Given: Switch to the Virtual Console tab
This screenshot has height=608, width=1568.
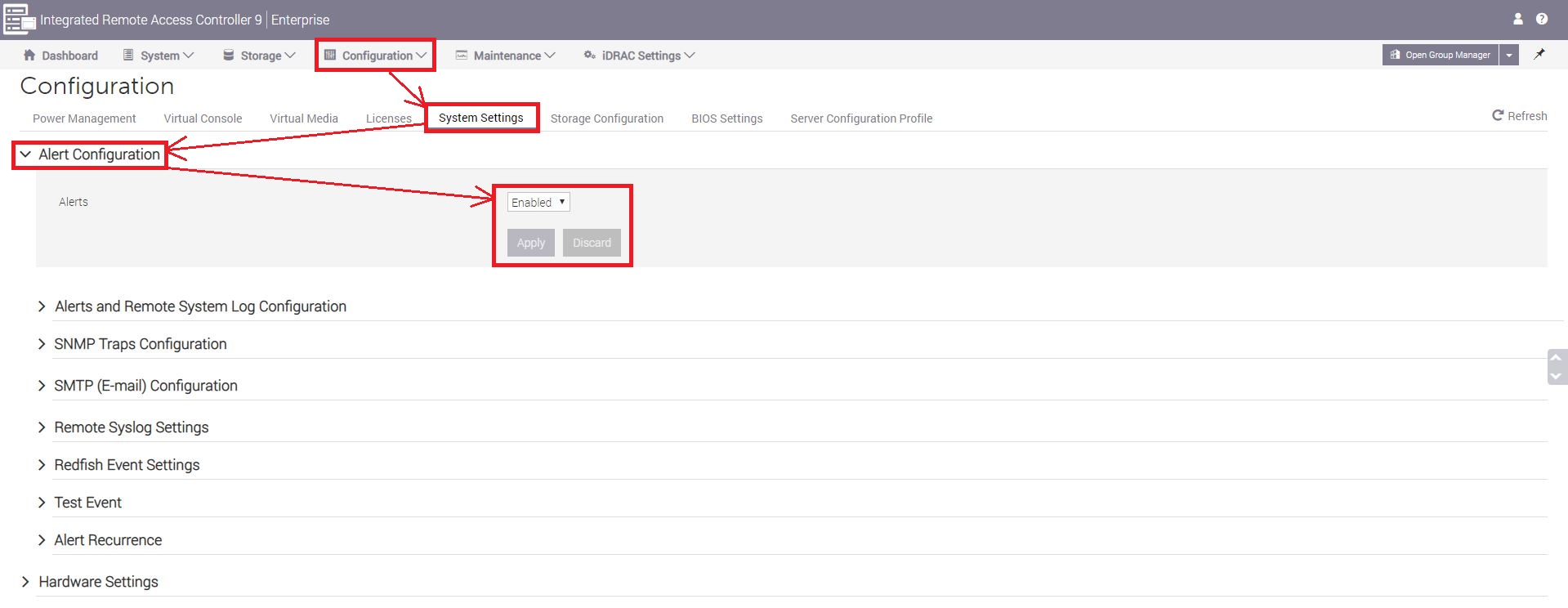Looking at the screenshot, I should pos(203,118).
